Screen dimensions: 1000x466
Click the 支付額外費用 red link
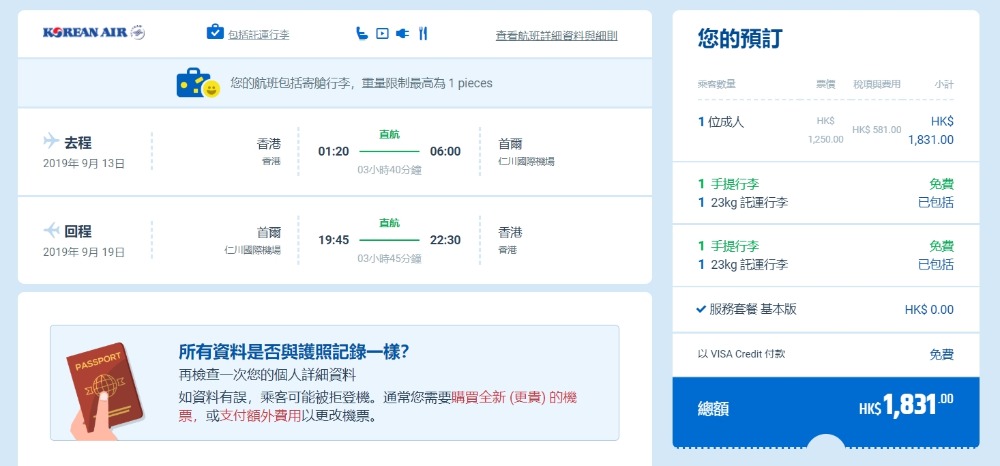click(261, 415)
